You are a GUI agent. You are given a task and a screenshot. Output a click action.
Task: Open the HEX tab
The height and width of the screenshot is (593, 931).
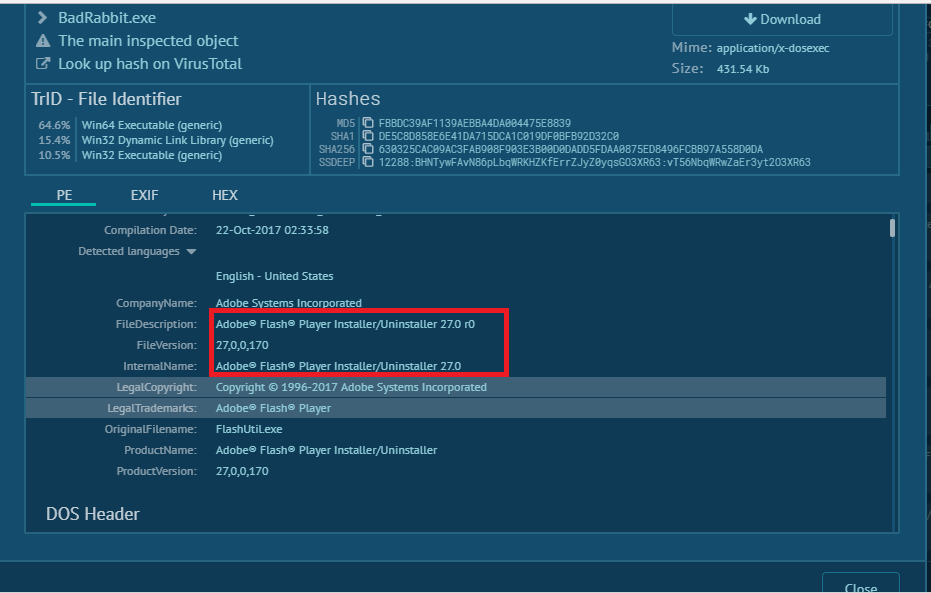click(225, 195)
